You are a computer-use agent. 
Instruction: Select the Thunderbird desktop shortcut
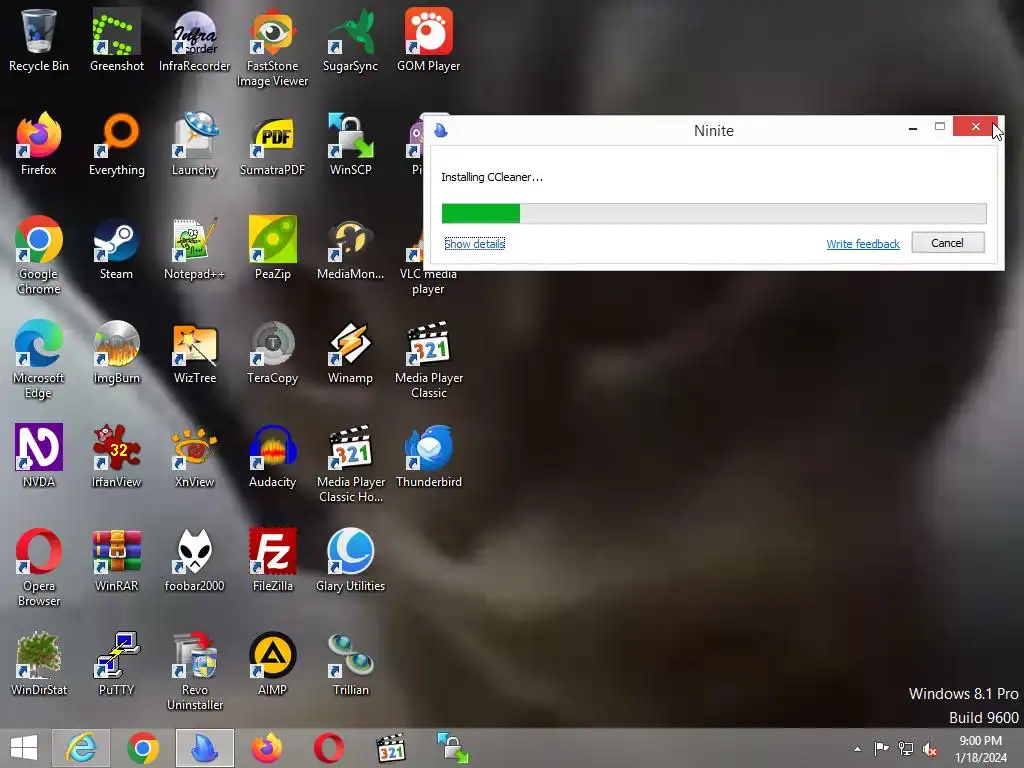click(428, 456)
